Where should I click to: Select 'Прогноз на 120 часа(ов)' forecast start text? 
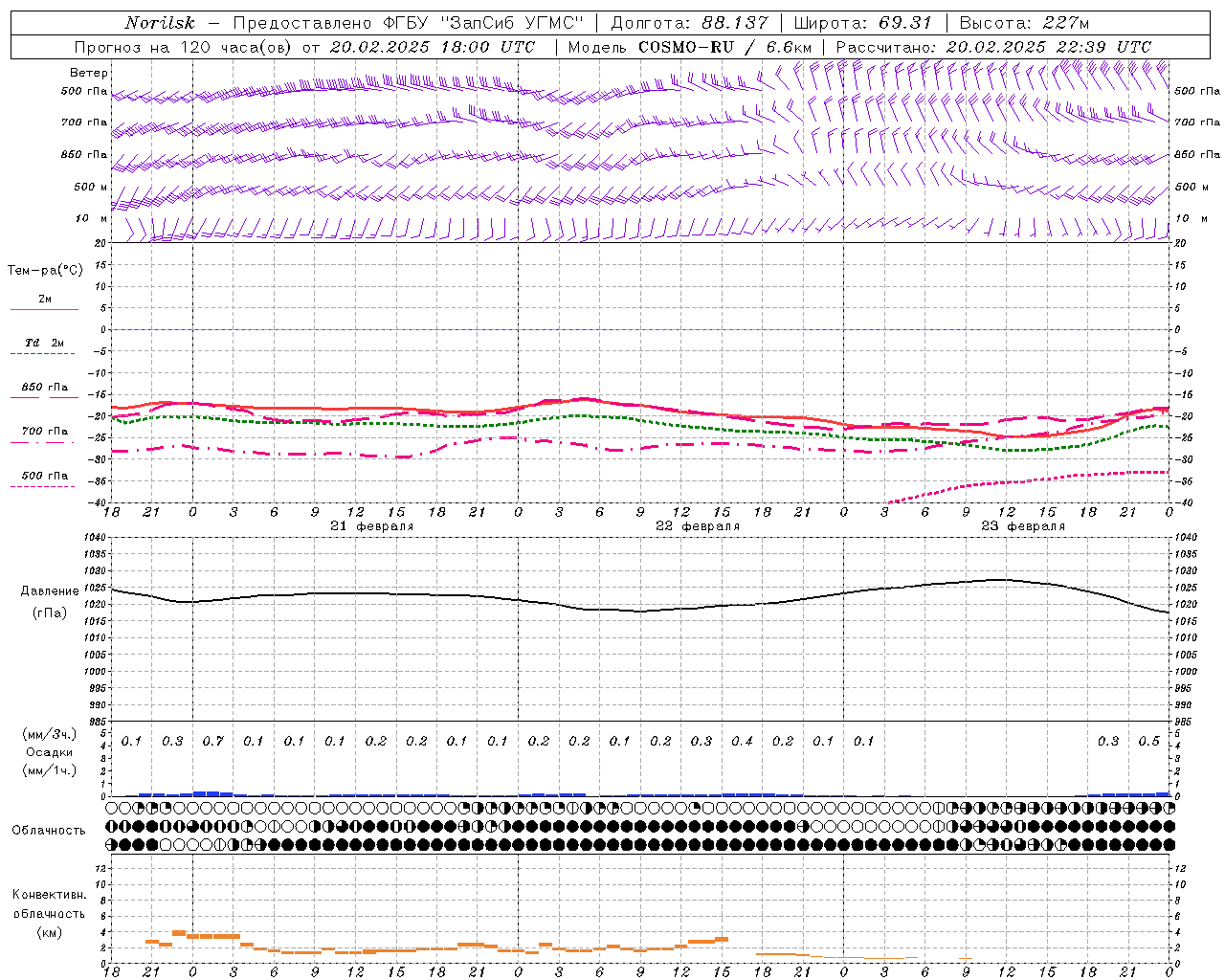[184, 47]
